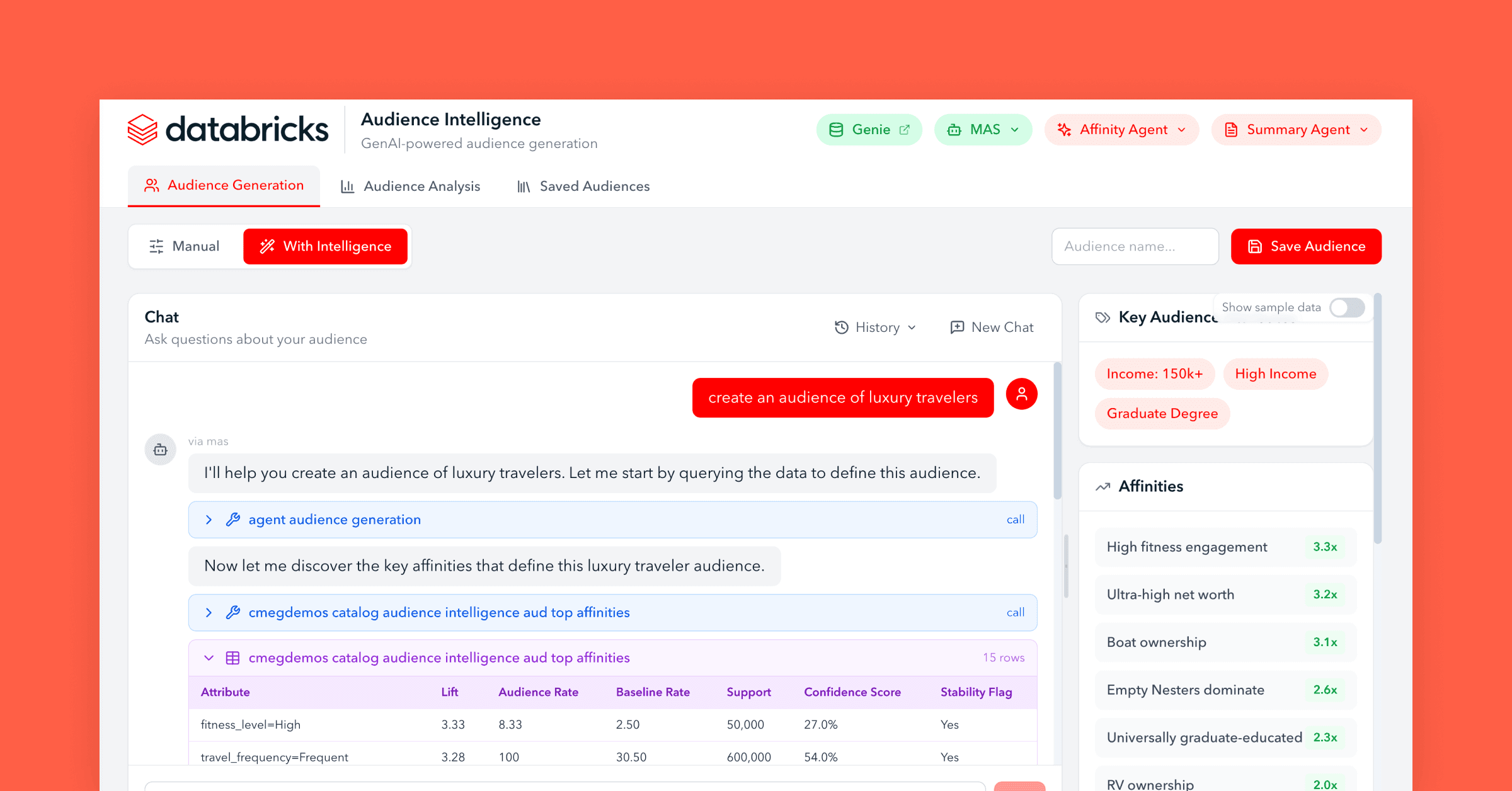The height and width of the screenshot is (791, 1512).
Task: Start a New Chat
Action: 991,327
